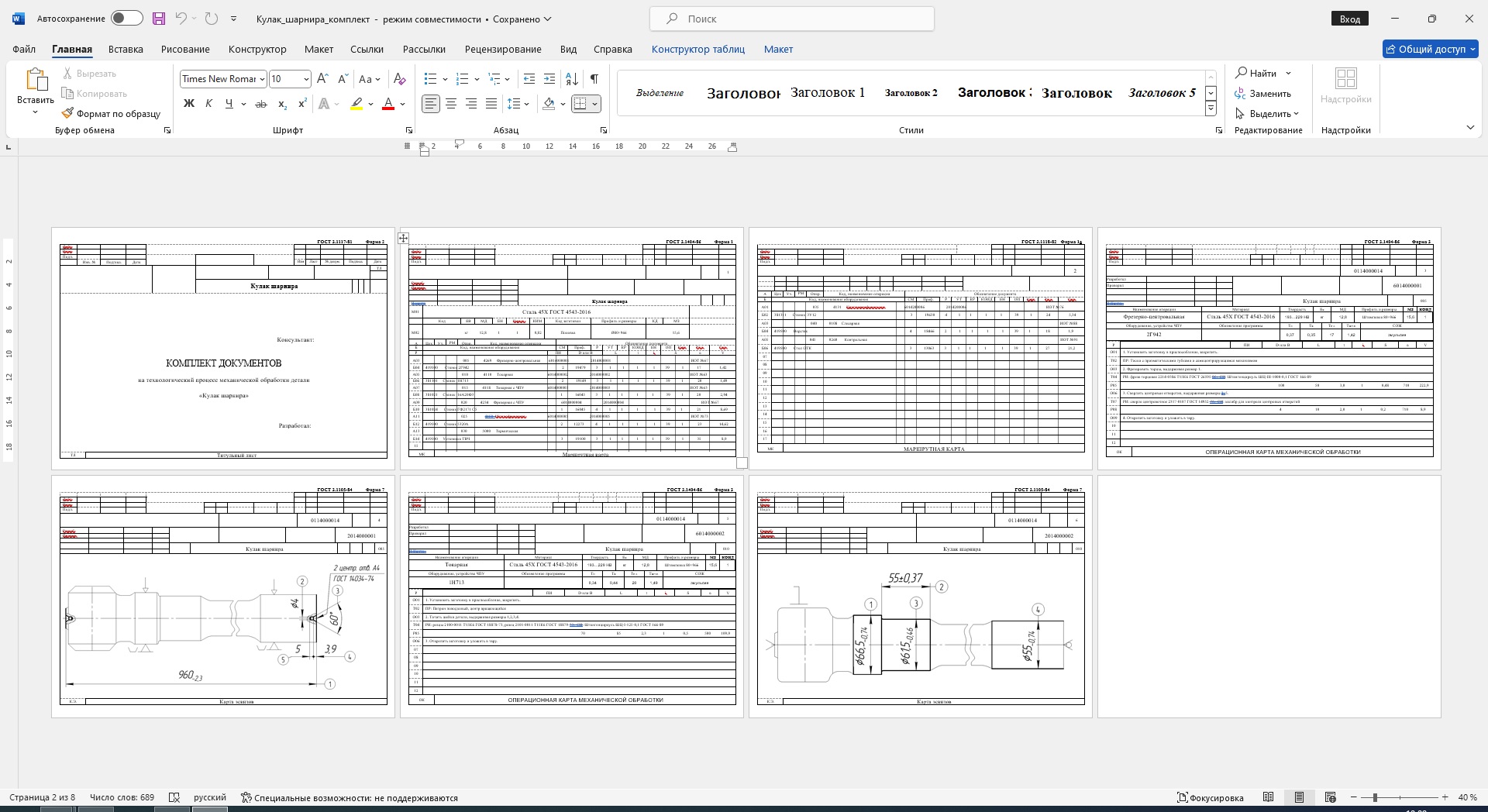Open the Times New Roman font dropdown
This screenshot has width=1488, height=812.
[262, 79]
